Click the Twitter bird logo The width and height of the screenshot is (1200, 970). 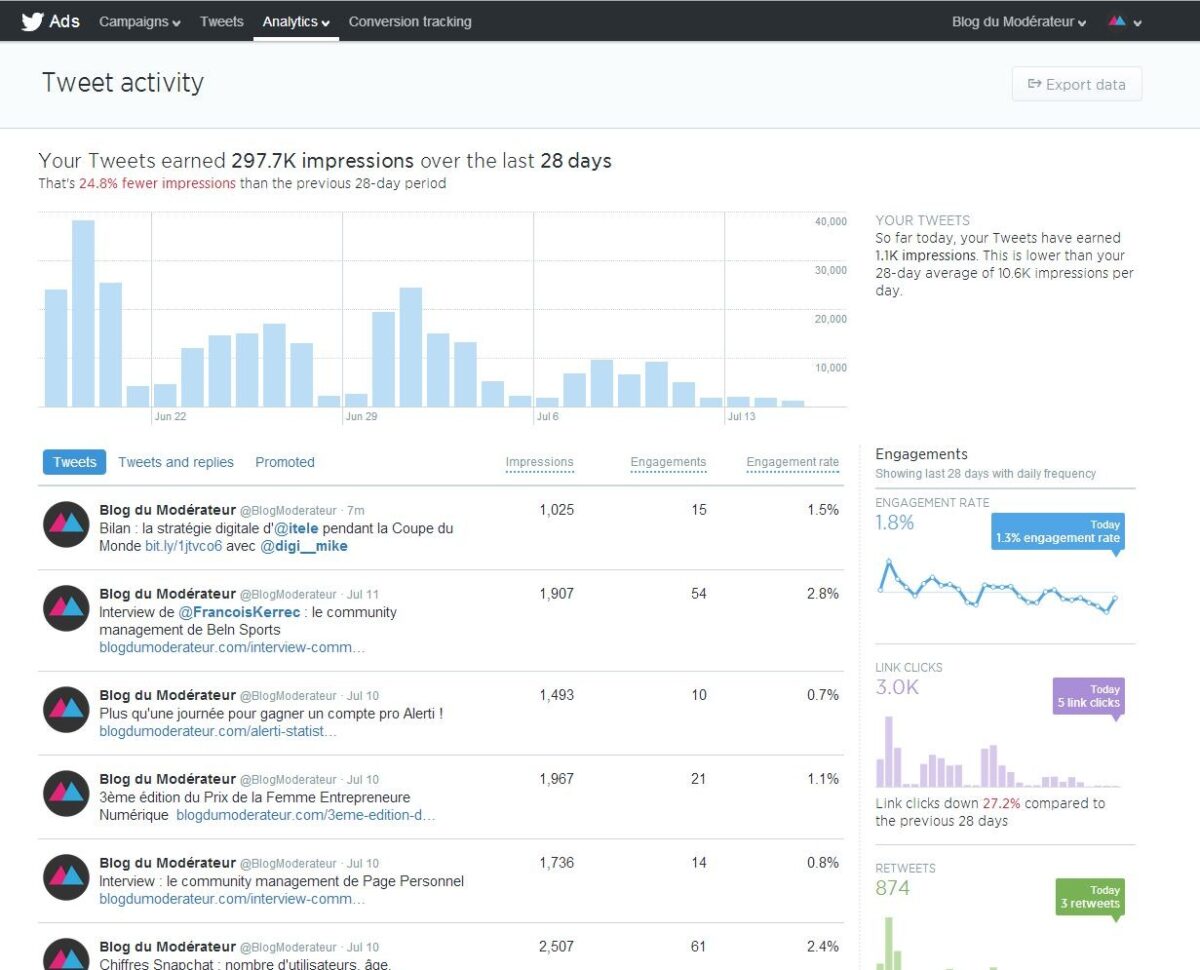tap(32, 21)
